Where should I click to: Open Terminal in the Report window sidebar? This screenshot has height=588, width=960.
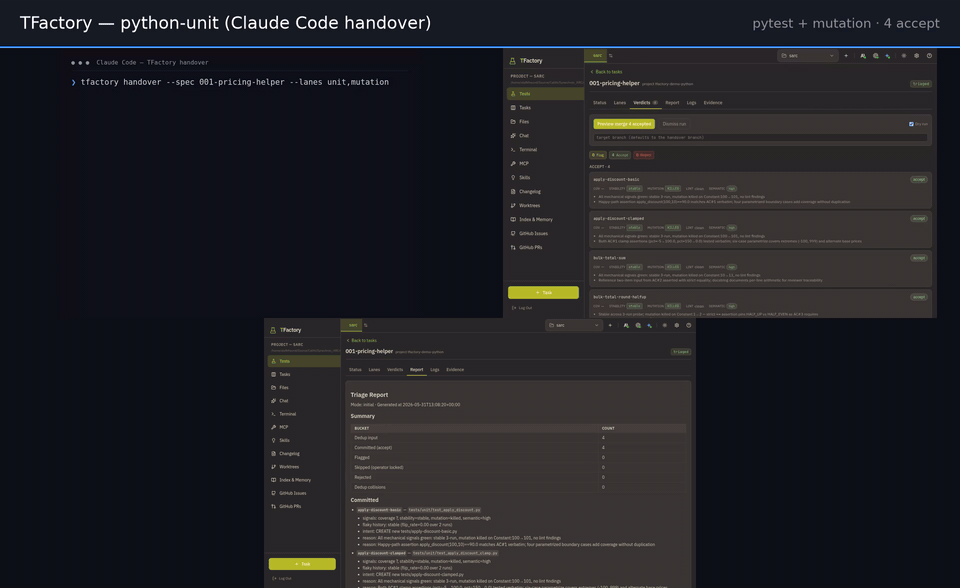point(304,414)
